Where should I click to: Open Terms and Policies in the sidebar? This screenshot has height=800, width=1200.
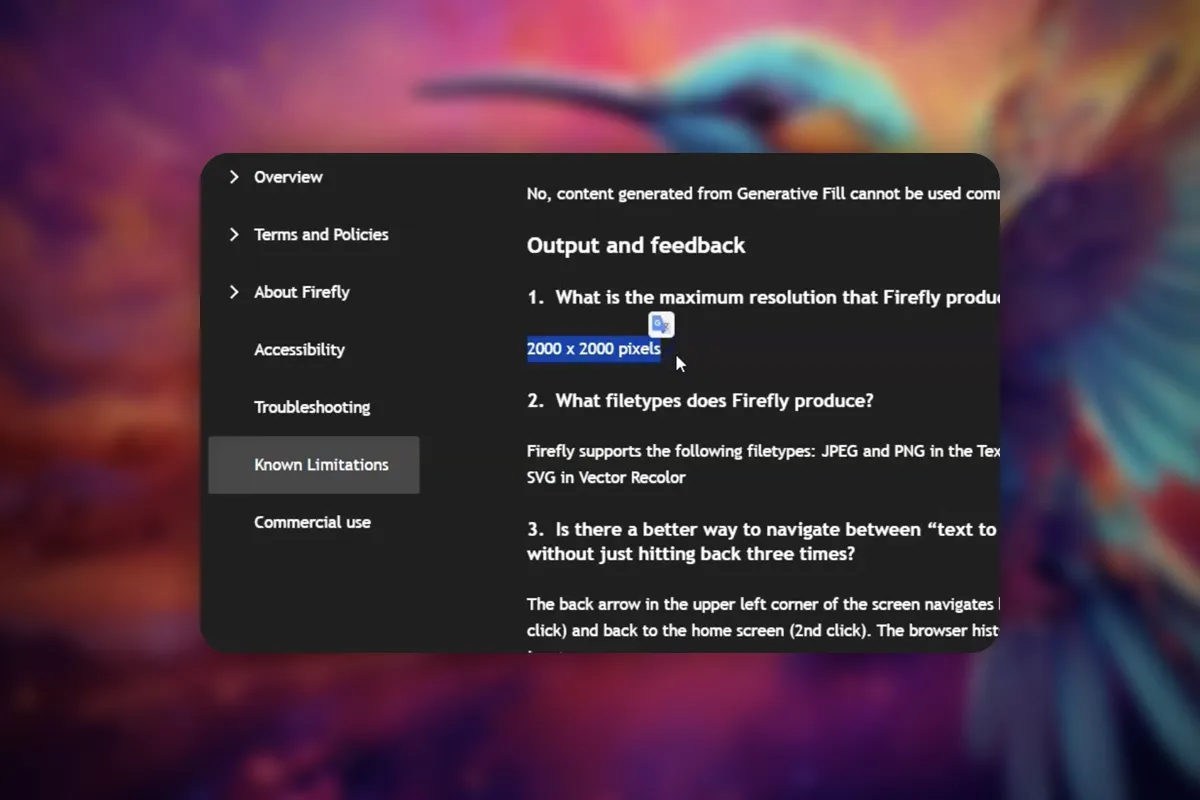(321, 234)
